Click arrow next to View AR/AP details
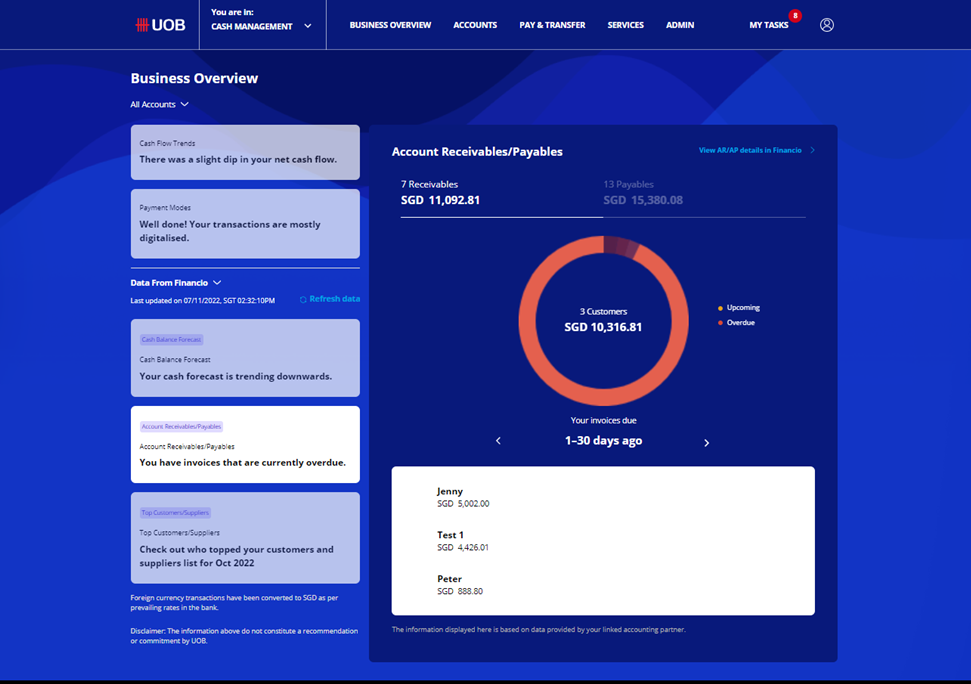971x684 pixels. tap(812, 150)
